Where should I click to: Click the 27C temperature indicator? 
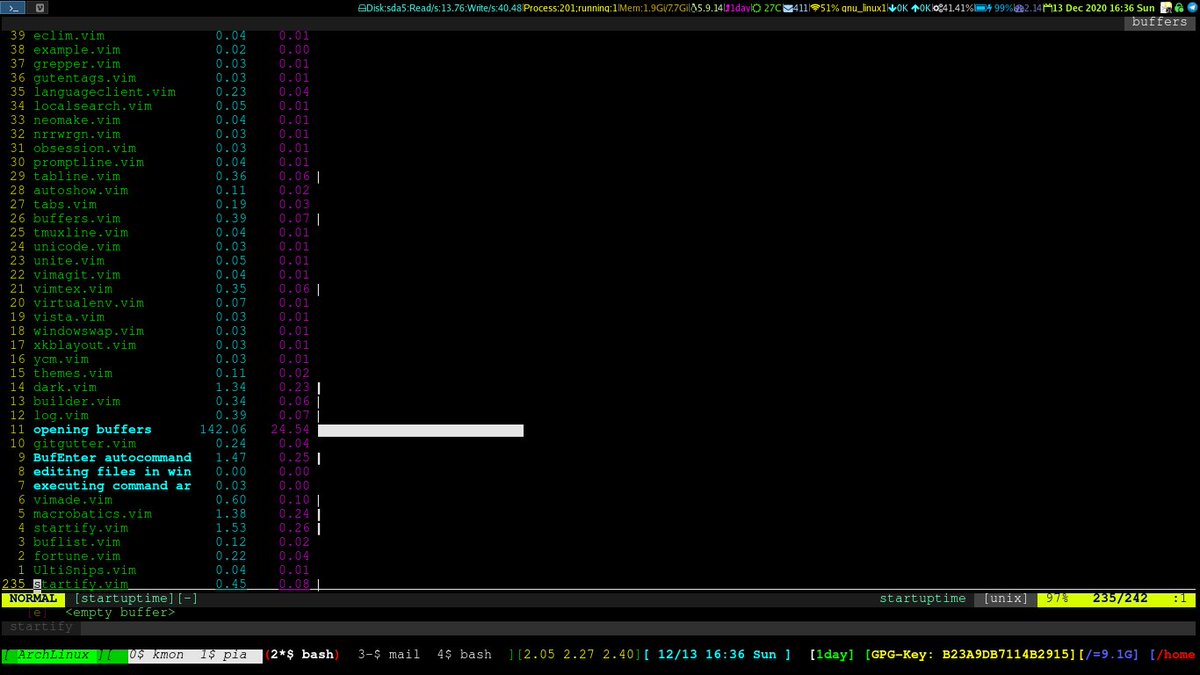point(768,8)
